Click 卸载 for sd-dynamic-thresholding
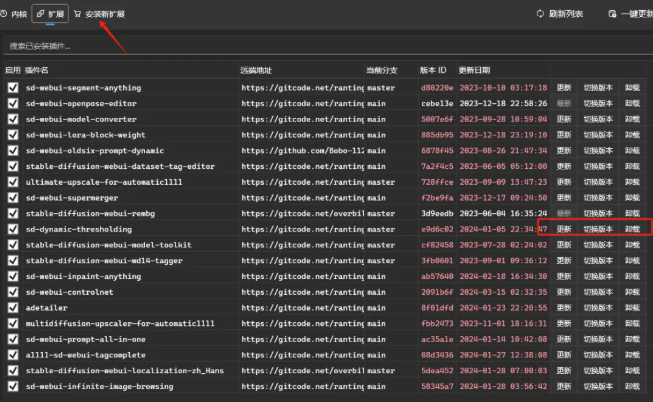 [632, 229]
